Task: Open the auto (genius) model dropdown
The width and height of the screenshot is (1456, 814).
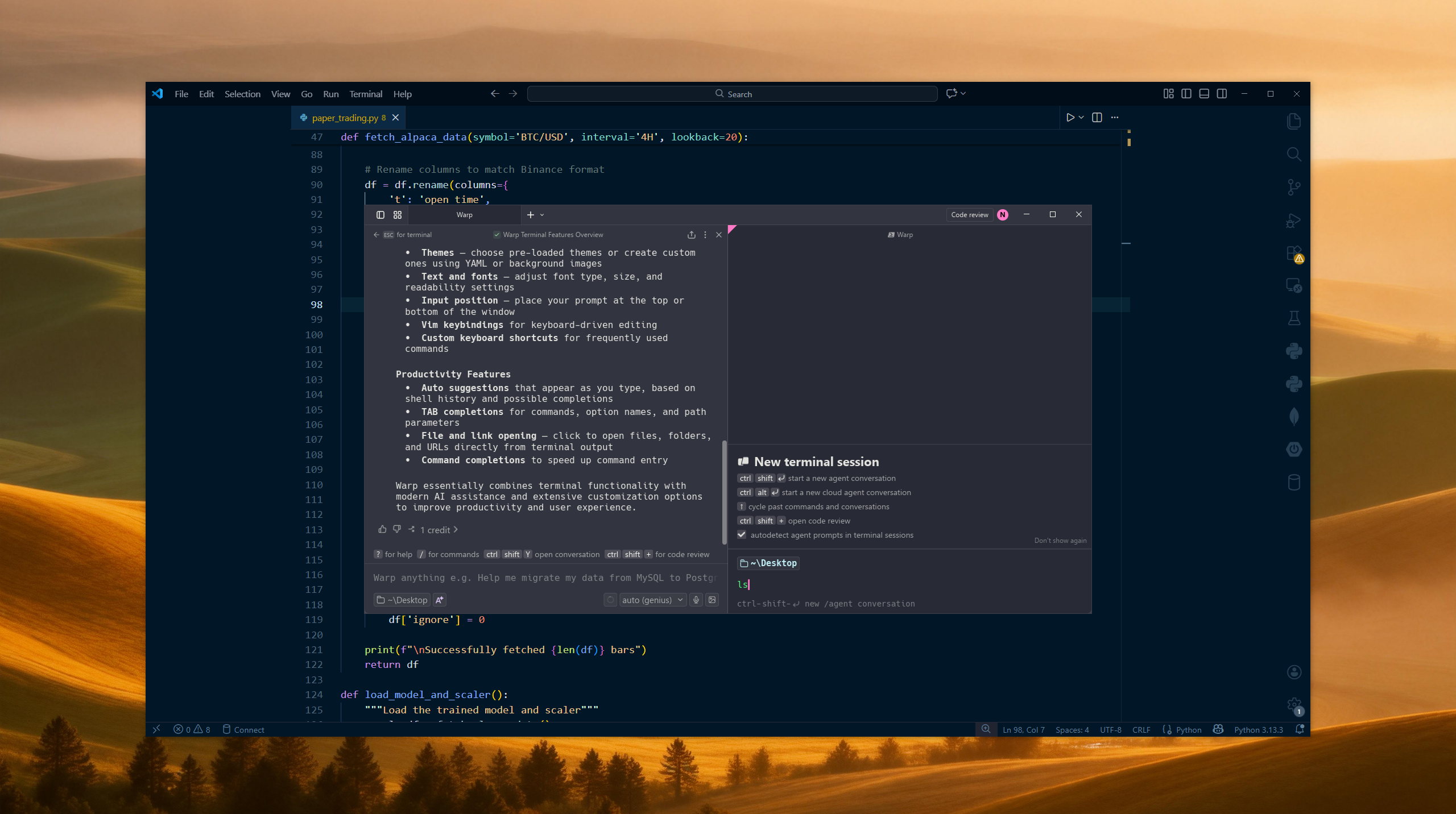Action: 652,600
